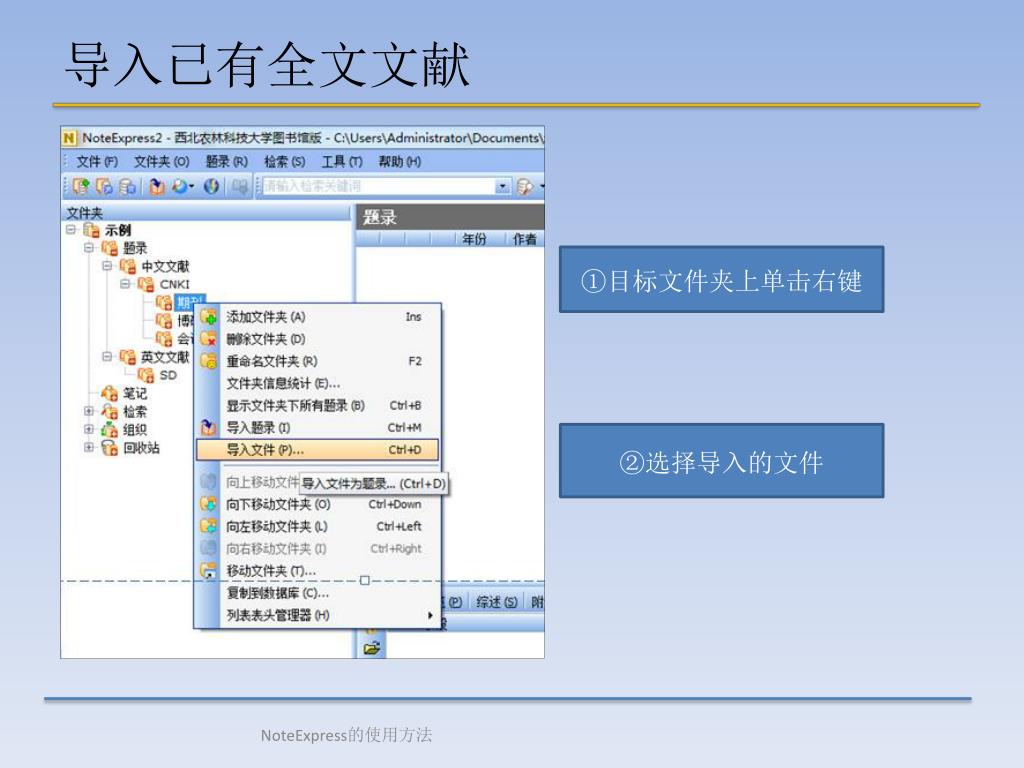Open the 检索 (S) menu
1024x768 pixels.
pyautogui.click(x=285, y=162)
